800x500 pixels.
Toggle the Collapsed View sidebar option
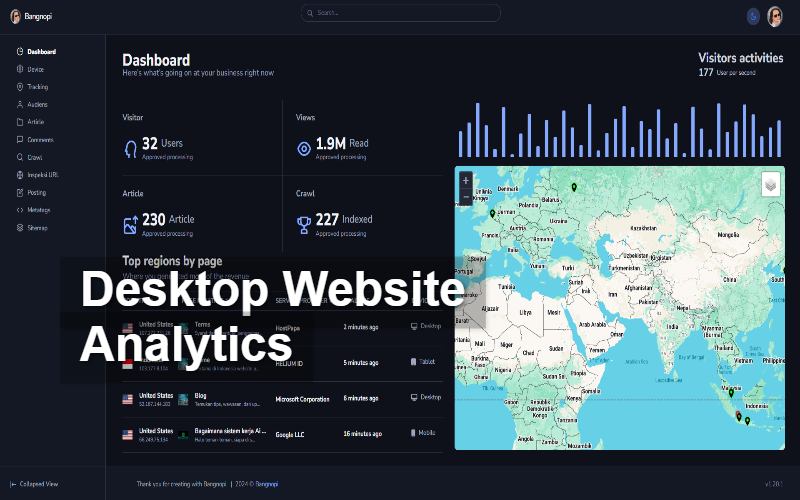pyautogui.click(x=38, y=484)
